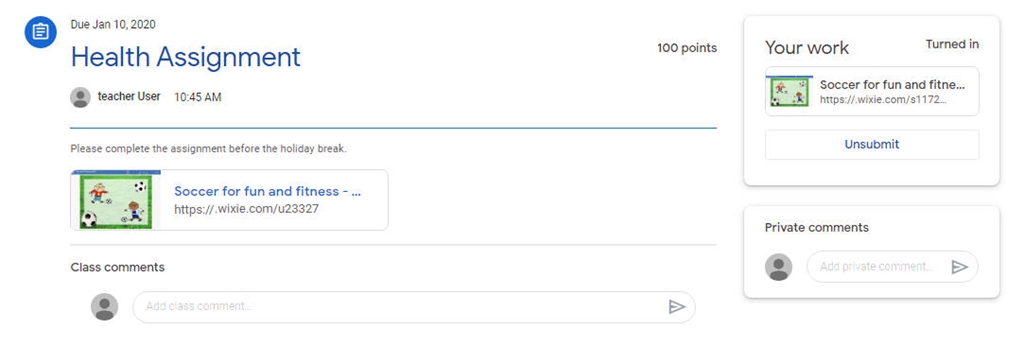Click the teacher User name

129,97
